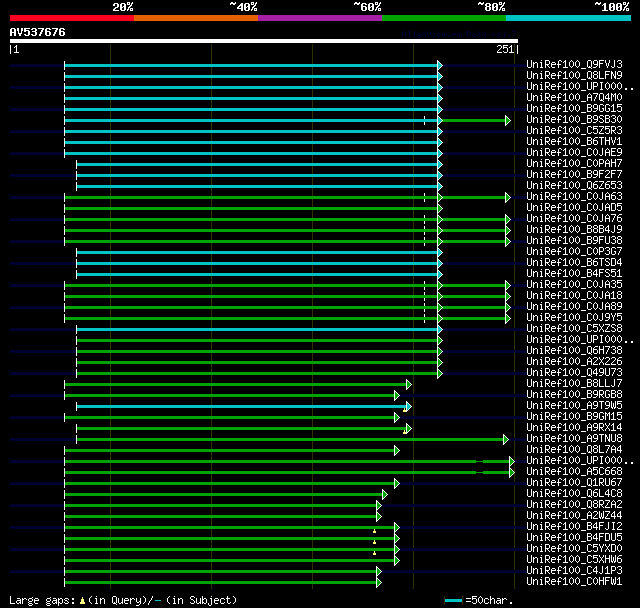Click hit label UniRef100_C5Z5R3
The width and height of the screenshot is (640, 608).
[x=574, y=131]
